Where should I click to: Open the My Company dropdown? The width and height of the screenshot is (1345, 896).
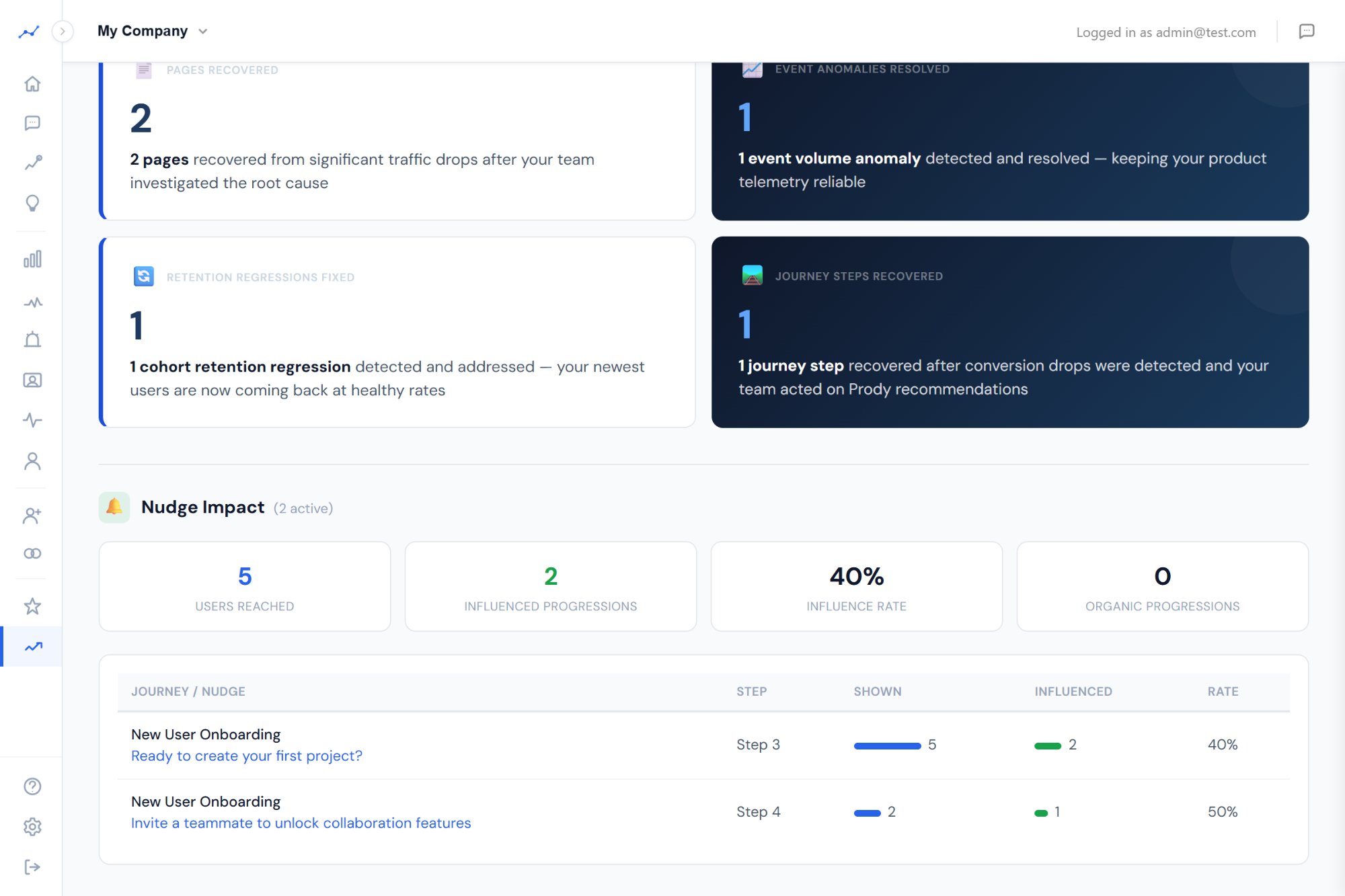coord(153,31)
